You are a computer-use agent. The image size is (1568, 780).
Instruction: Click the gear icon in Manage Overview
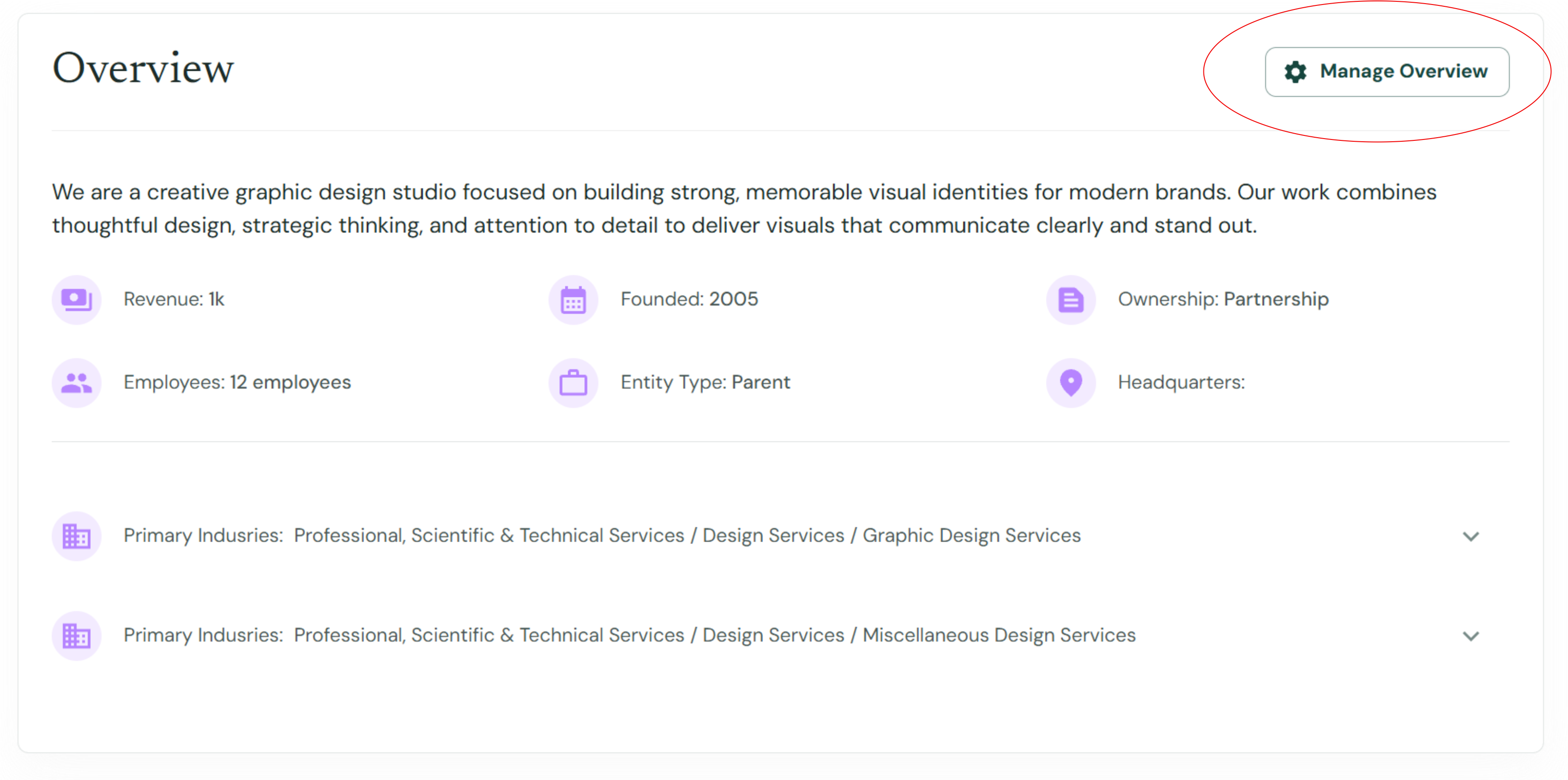[x=1295, y=72]
